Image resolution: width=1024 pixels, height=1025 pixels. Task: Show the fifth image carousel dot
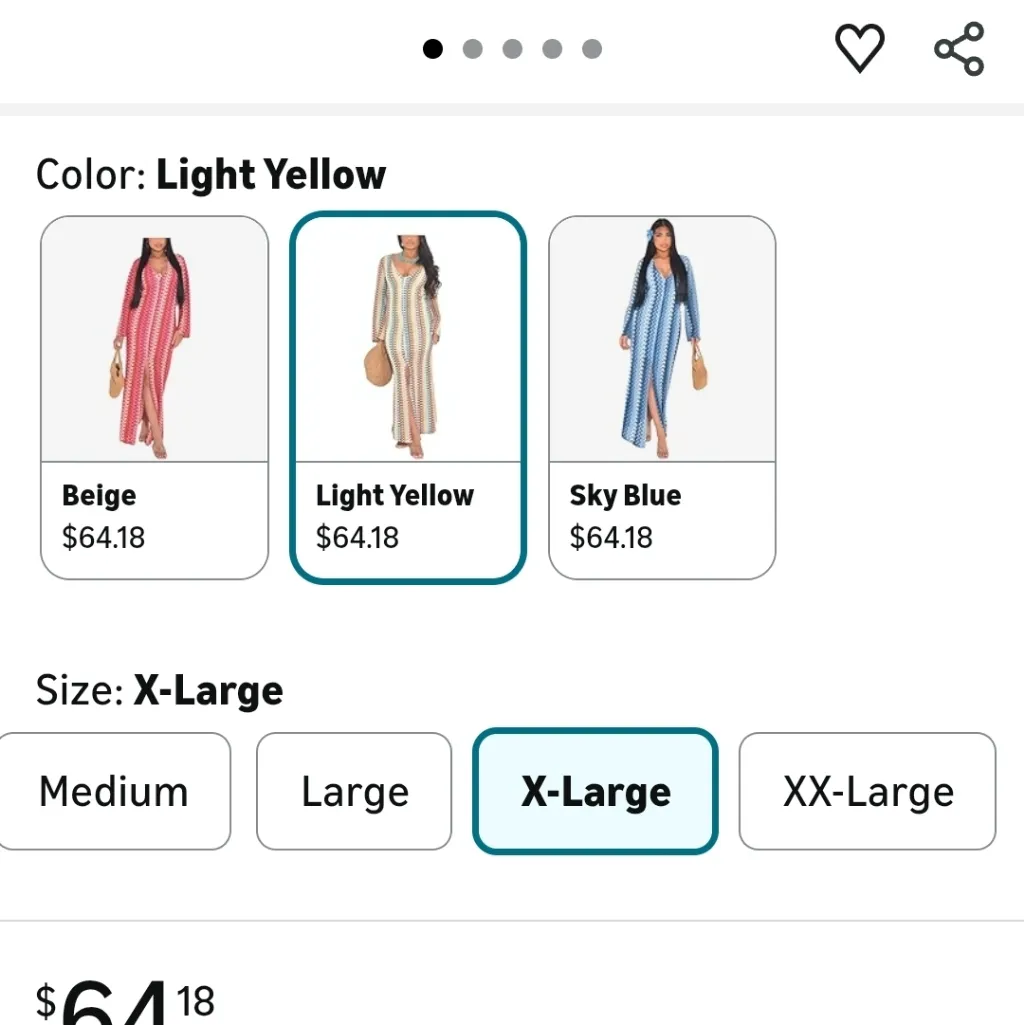(x=592, y=49)
